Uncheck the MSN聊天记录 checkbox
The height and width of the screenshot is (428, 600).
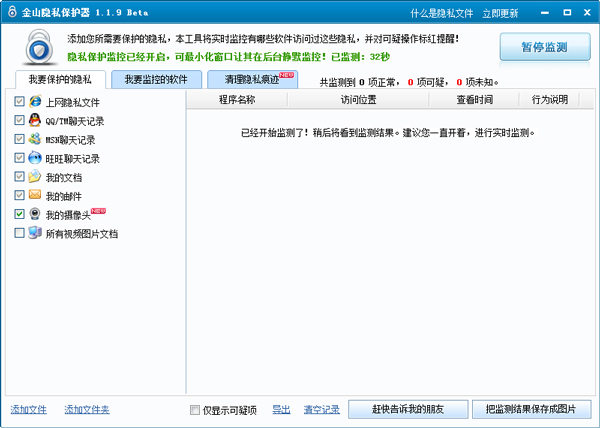[19, 139]
